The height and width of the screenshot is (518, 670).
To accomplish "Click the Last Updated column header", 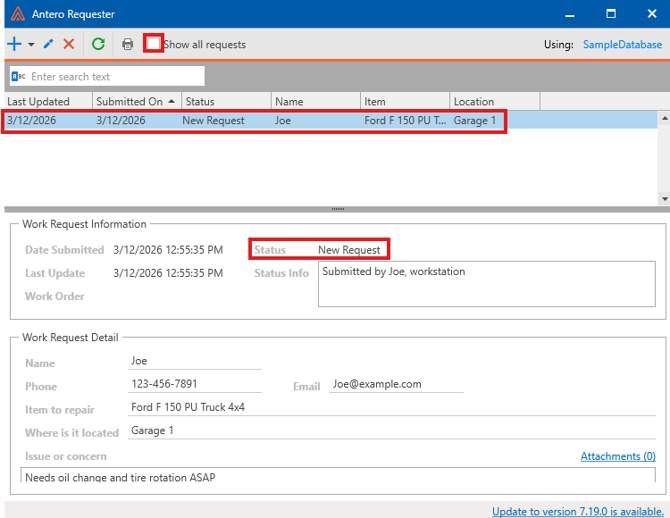I will (x=40, y=101).
